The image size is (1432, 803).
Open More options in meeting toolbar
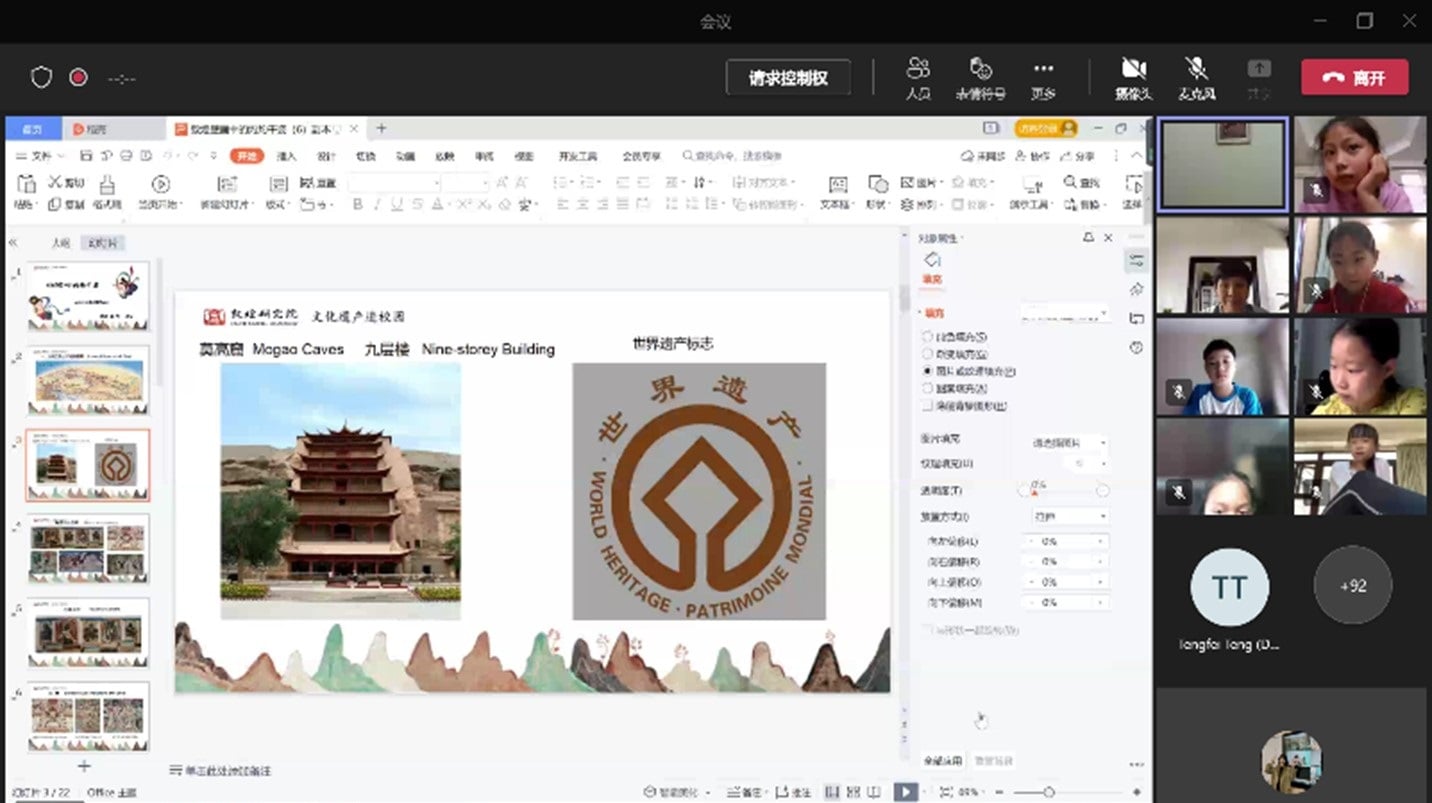point(1044,77)
